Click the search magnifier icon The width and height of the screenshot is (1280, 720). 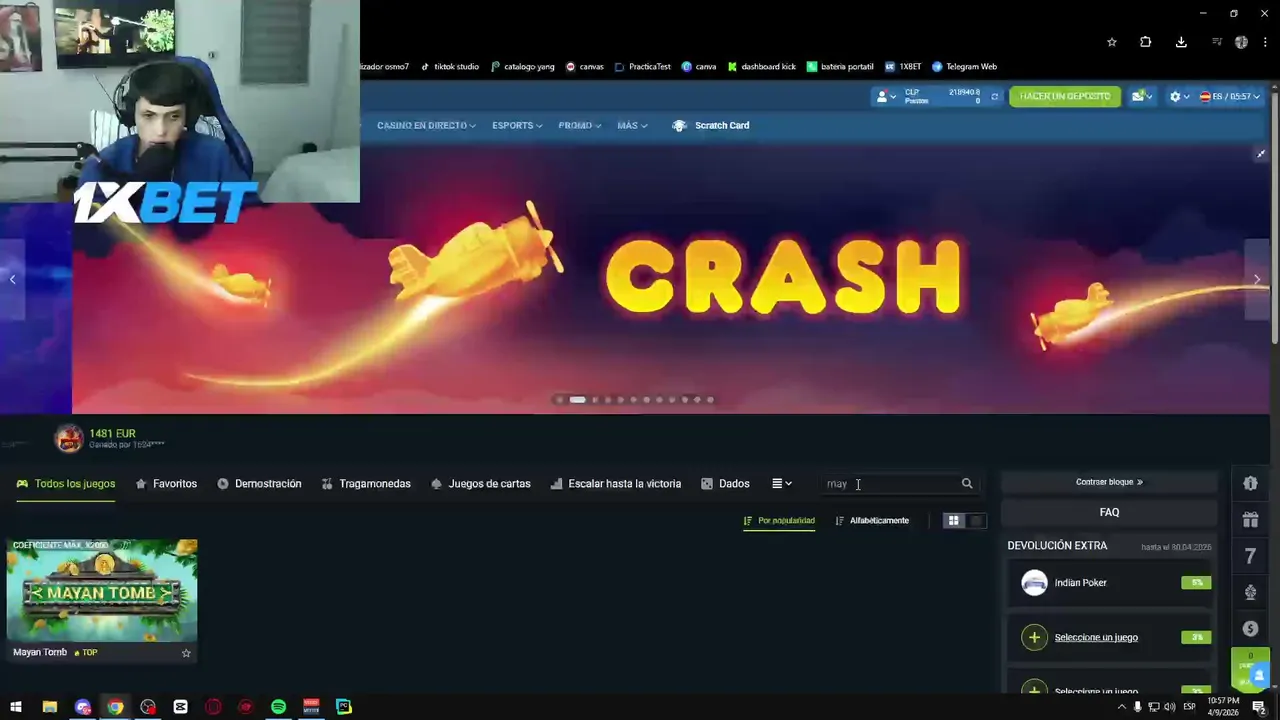tap(967, 484)
